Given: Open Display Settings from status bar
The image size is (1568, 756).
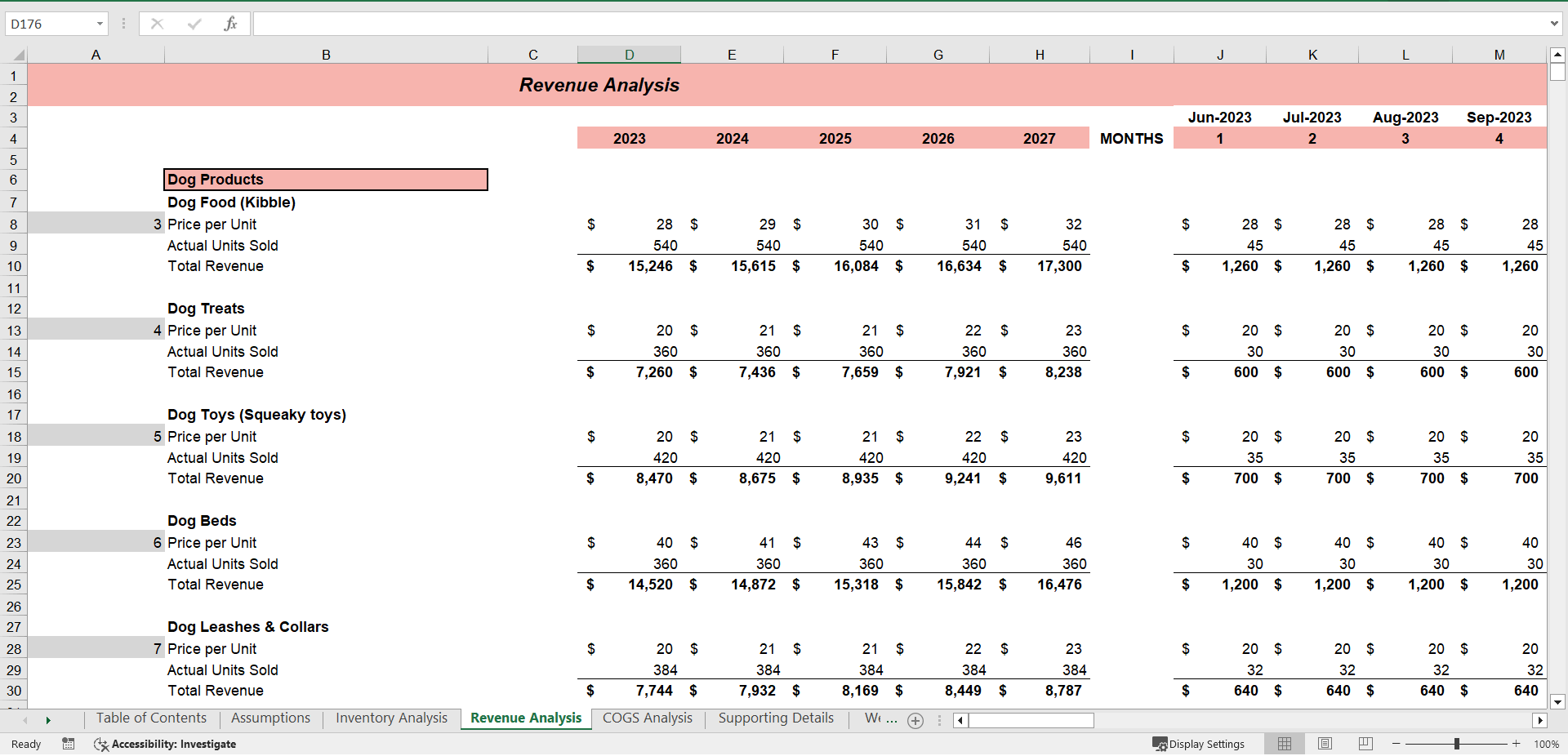Looking at the screenshot, I should click(1199, 744).
